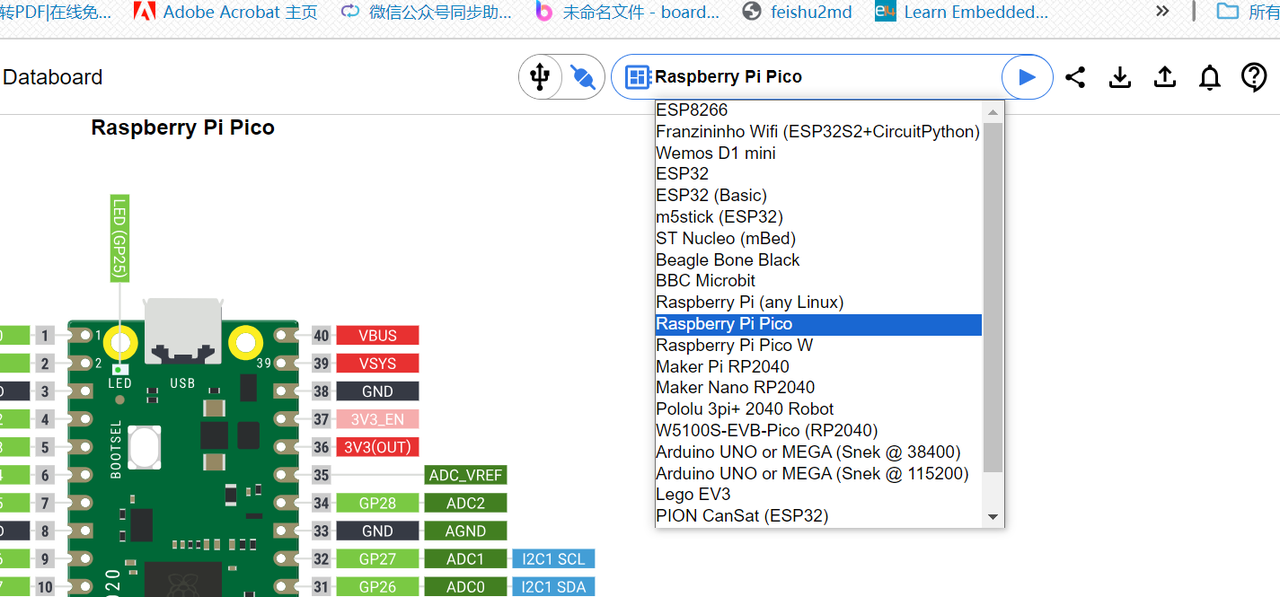
Task: Click the AGND label
Action: [466, 532]
